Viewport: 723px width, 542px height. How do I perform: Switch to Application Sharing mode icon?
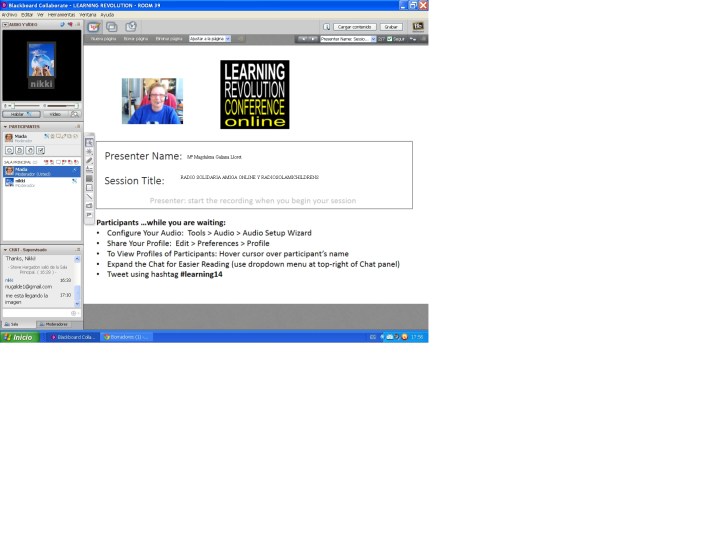click(x=112, y=27)
